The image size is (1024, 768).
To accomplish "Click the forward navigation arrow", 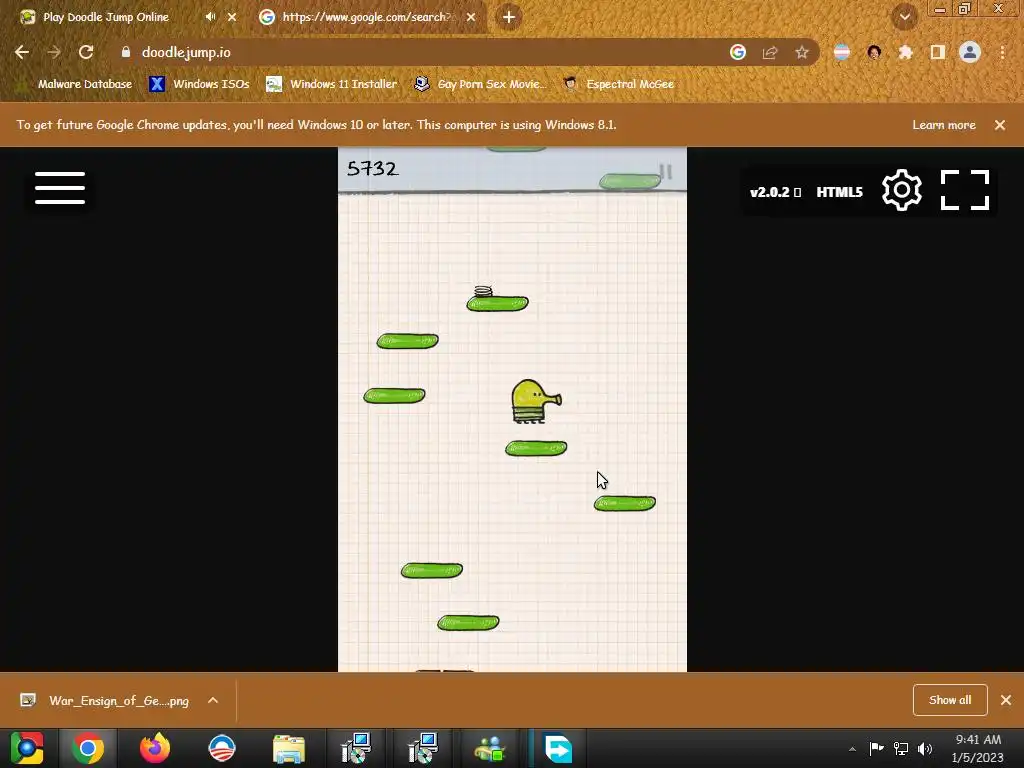I will [x=54, y=52].
